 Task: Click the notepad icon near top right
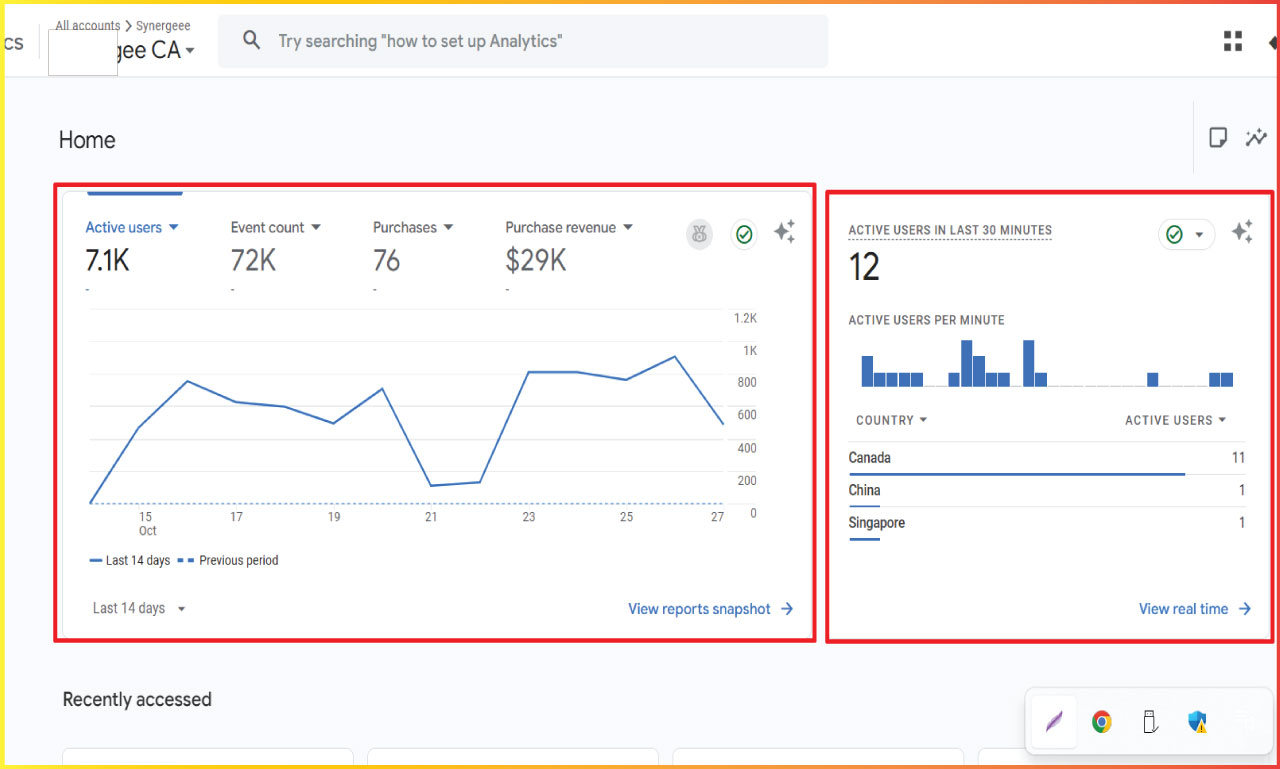[1218, 137]
